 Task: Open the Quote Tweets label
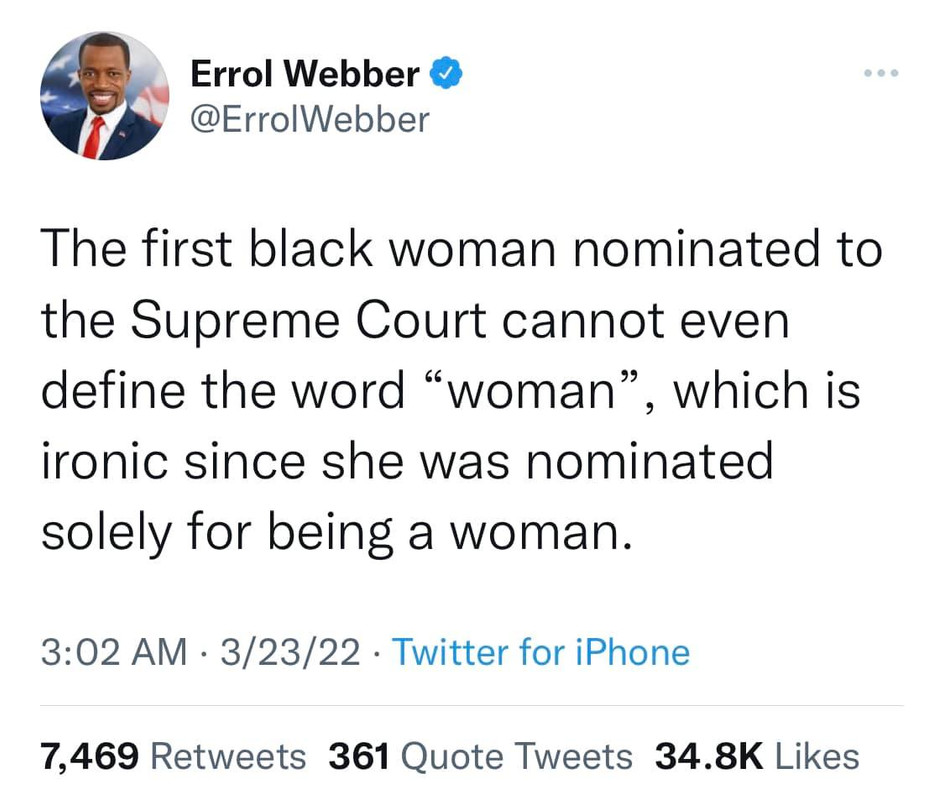coord(517,757)
